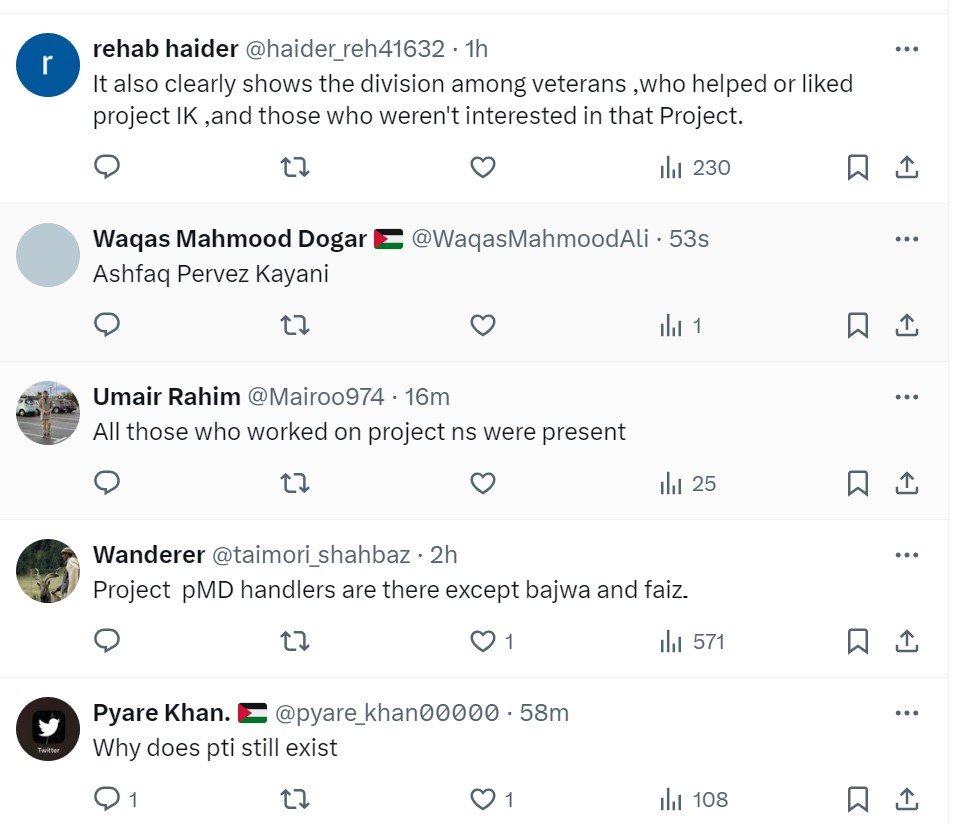The image size is (966, 824).
Task: Repost rehab haider's tweet
Action: click(294, 167)
